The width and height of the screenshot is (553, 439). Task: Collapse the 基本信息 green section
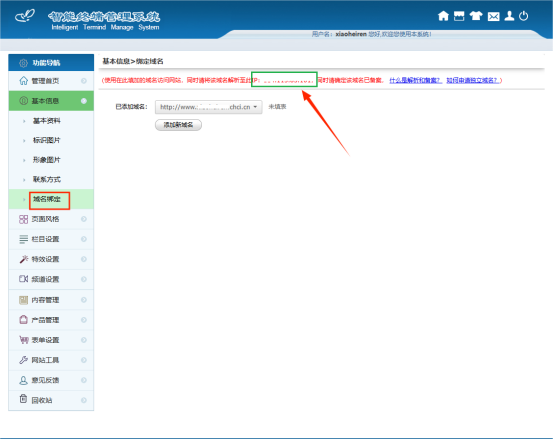tap(51, 101)
